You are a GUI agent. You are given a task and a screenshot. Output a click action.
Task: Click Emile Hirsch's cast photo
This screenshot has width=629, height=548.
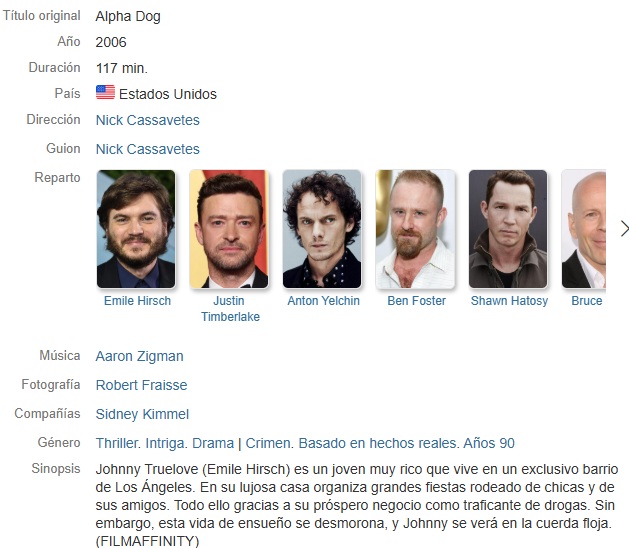[136, 229]
